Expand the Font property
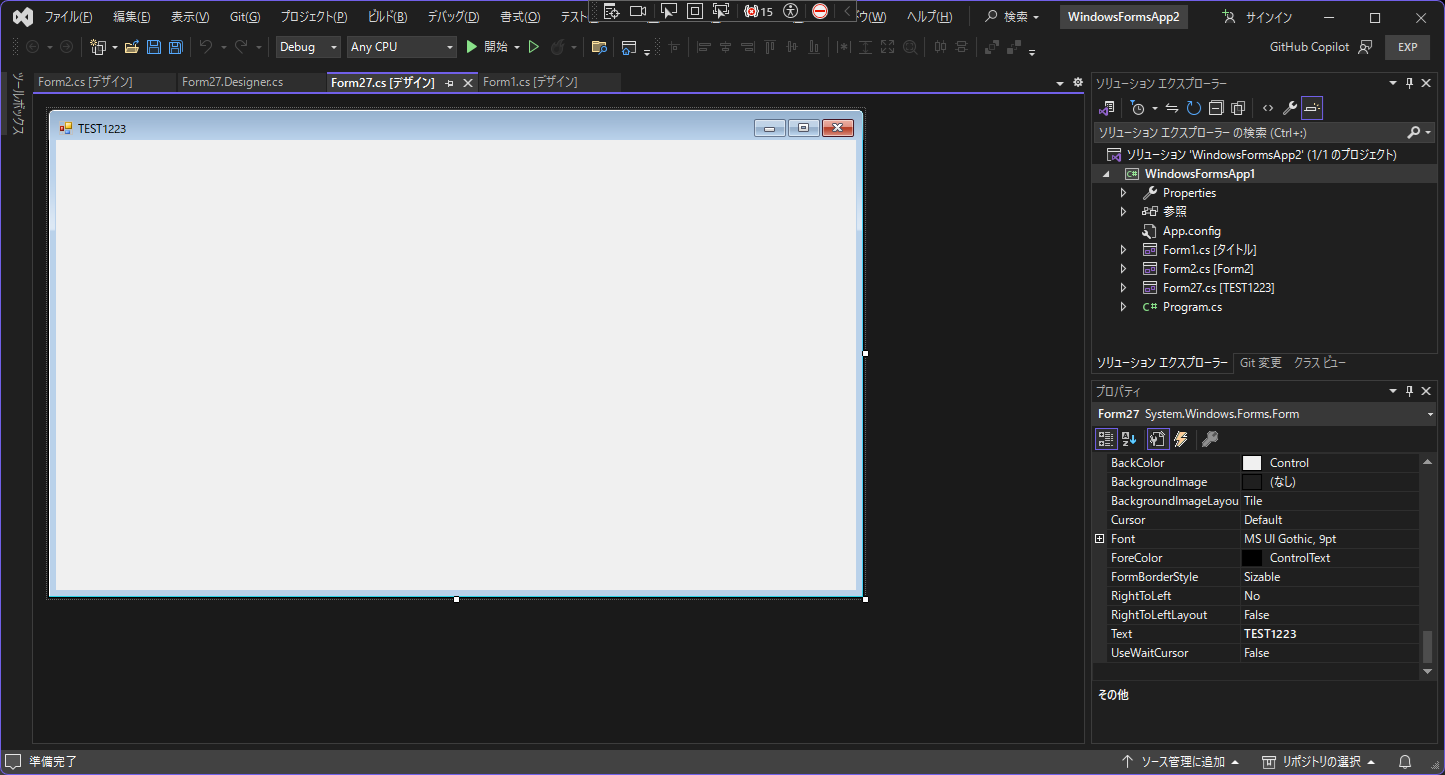1445x775 pixels. [x=1100, y=538]
